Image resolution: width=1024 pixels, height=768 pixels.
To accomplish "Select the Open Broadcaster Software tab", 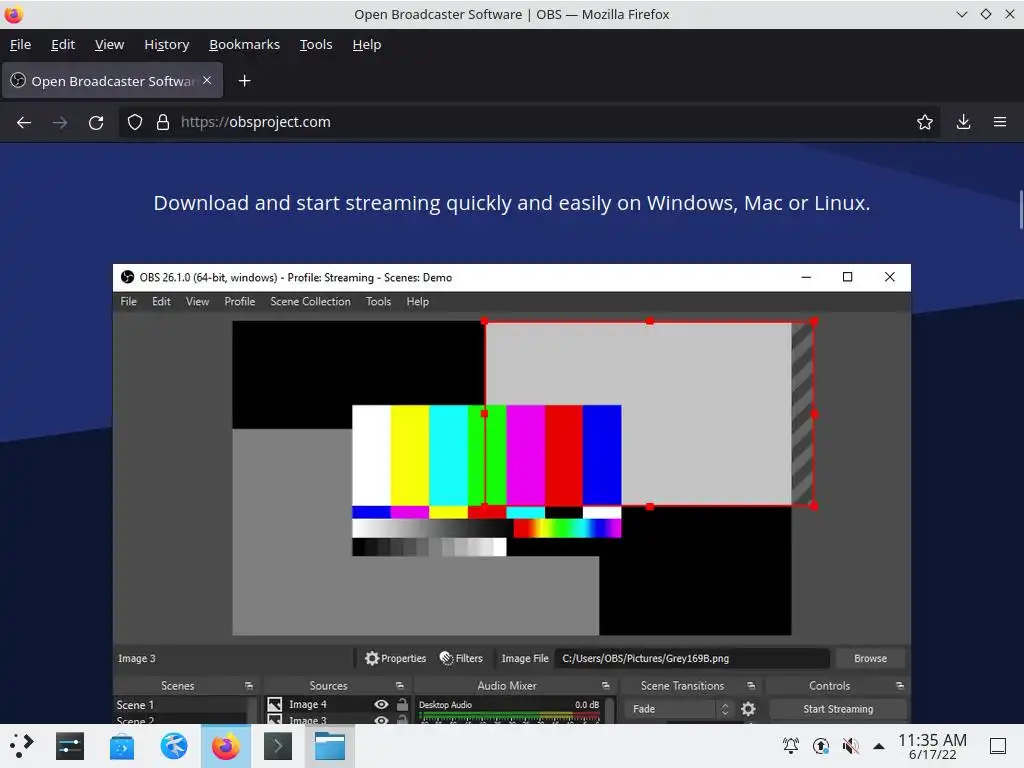I will pyautogui.click(x=112, y=80).
